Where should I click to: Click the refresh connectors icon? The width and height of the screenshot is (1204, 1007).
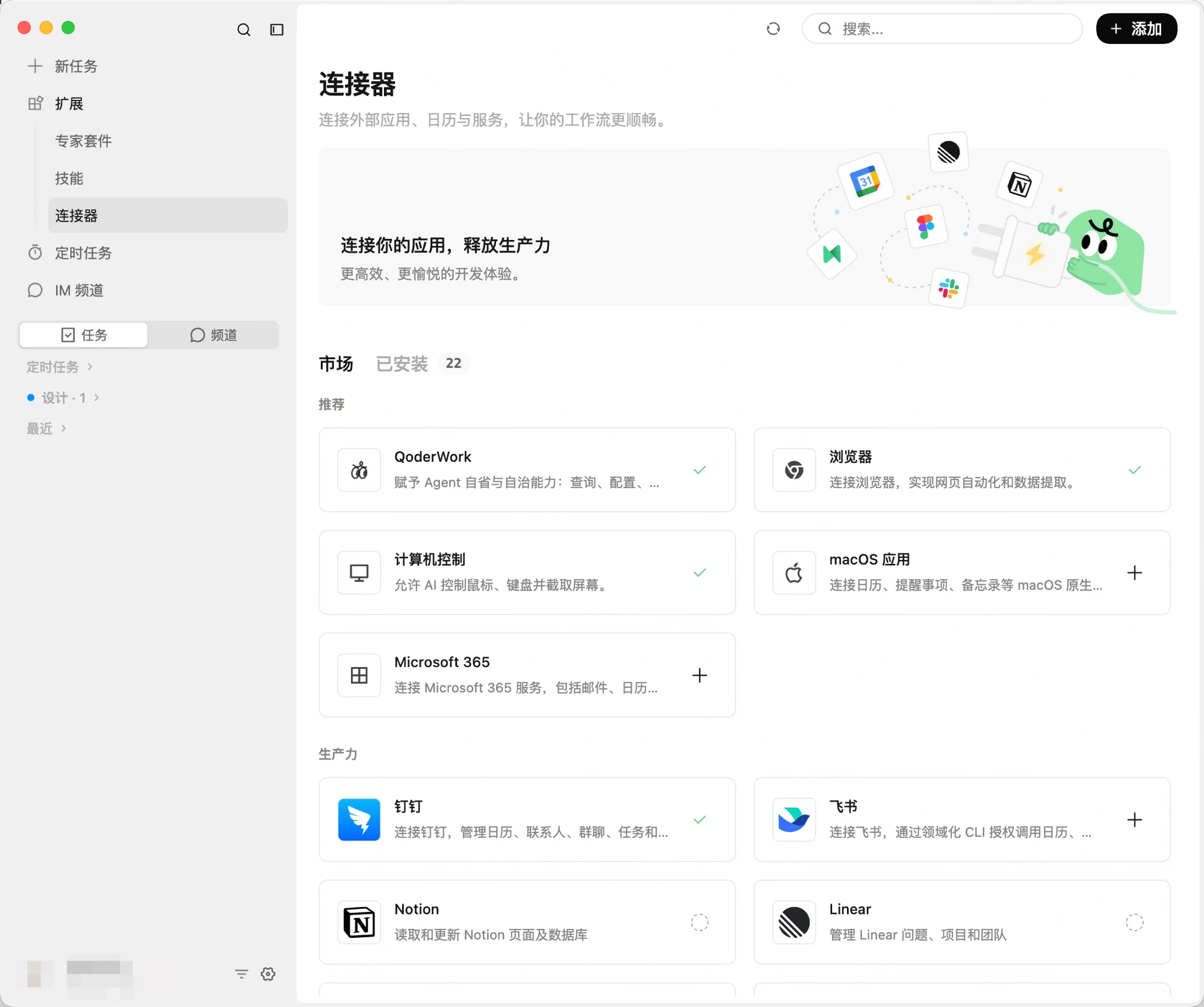coord(773,29)
